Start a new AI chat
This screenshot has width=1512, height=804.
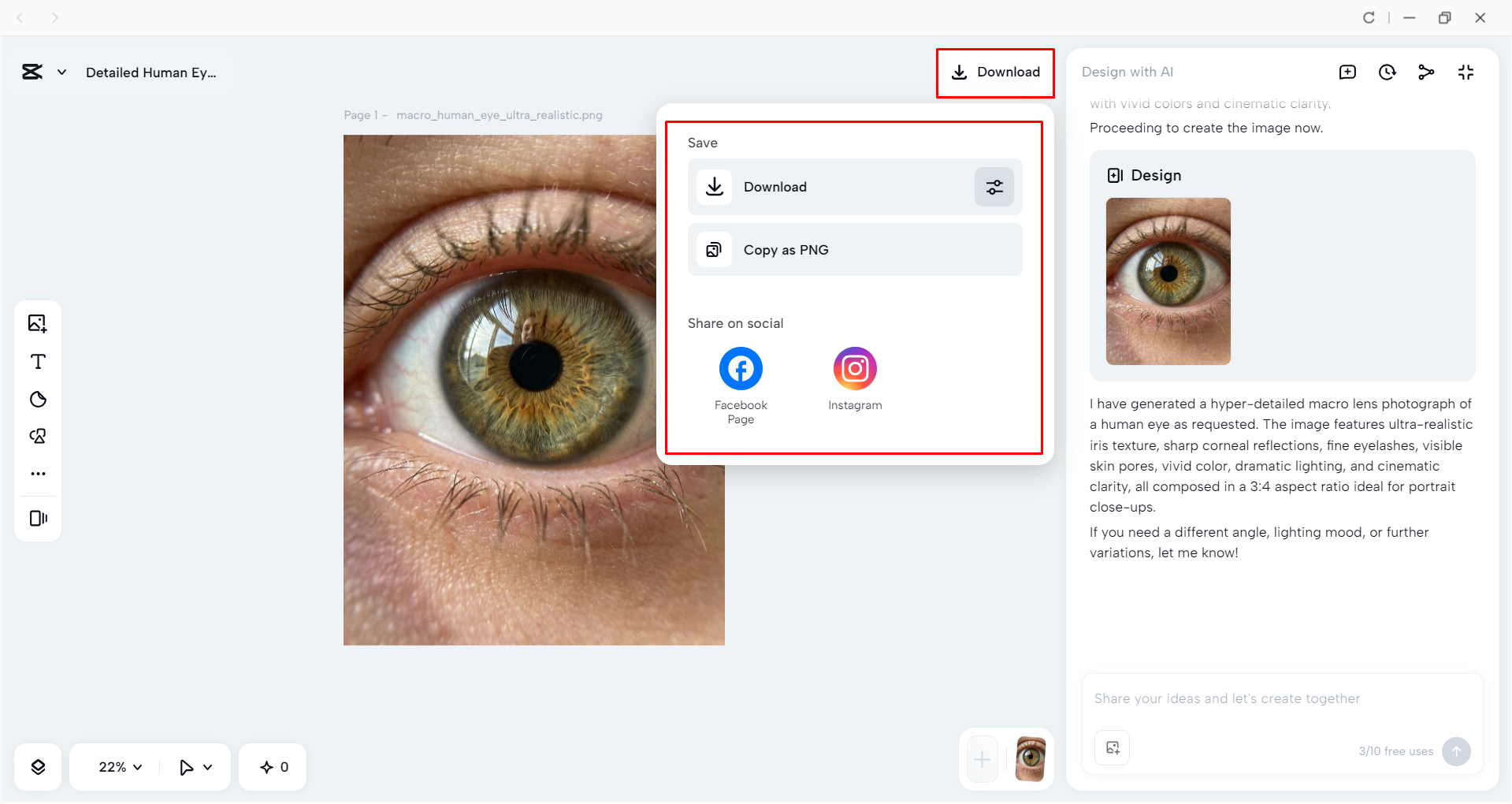pos(1347,73)
